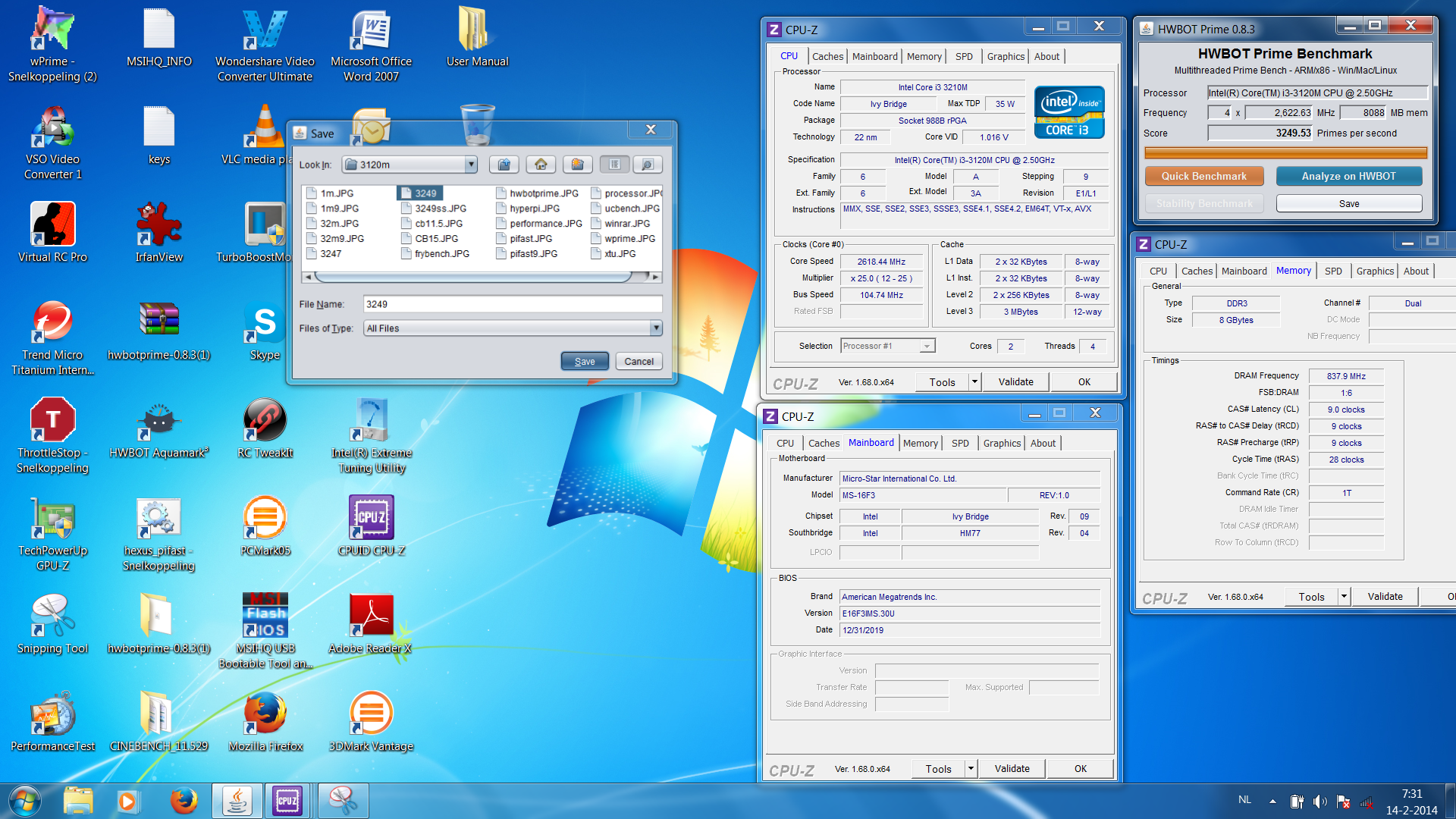Open PerformanceTest desktop icon

(x=52, y=722)
